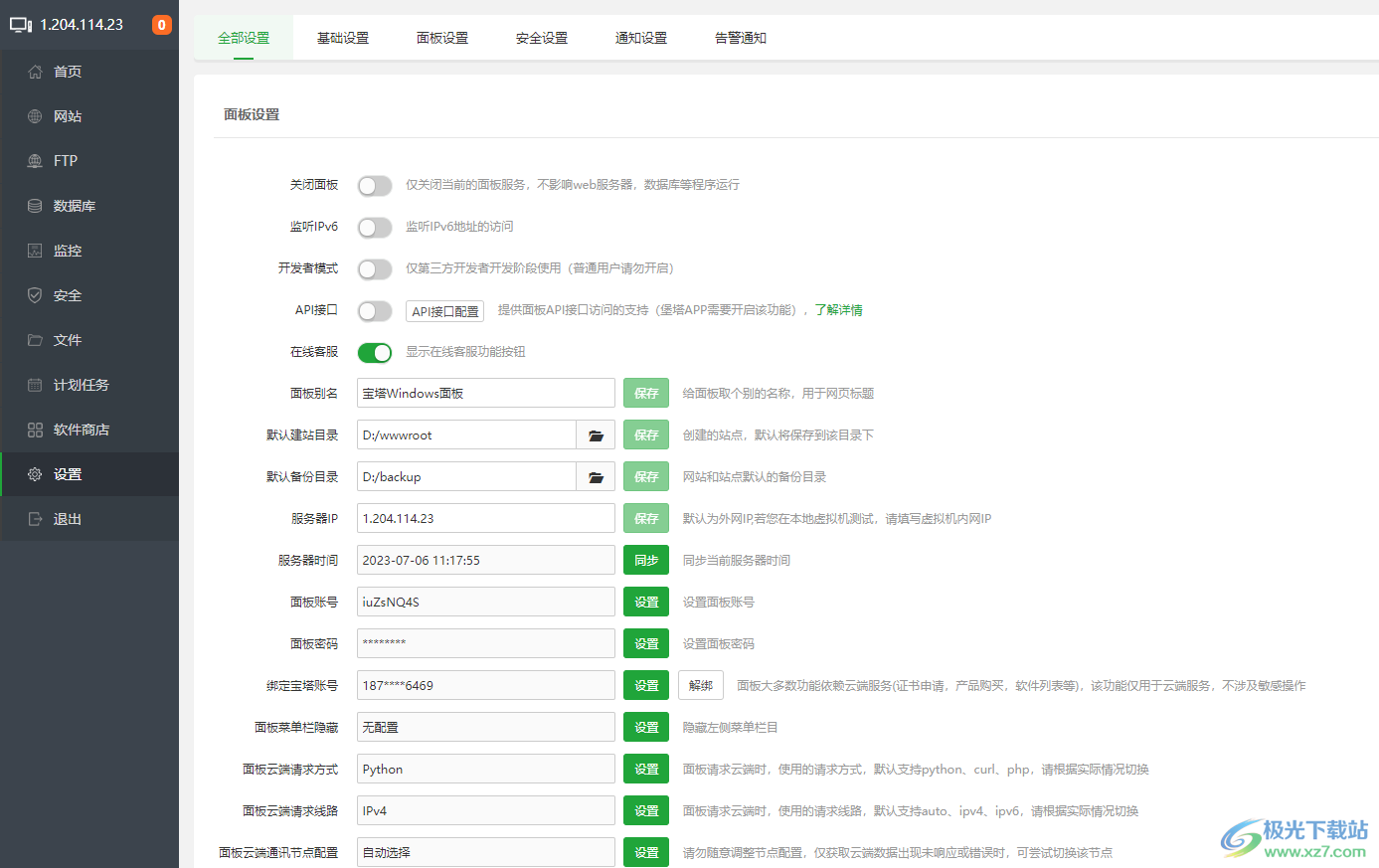The width and height of the screenshot is (1379, 868).
Task: Click 同步 to sync server time
Action: (646, 561)
